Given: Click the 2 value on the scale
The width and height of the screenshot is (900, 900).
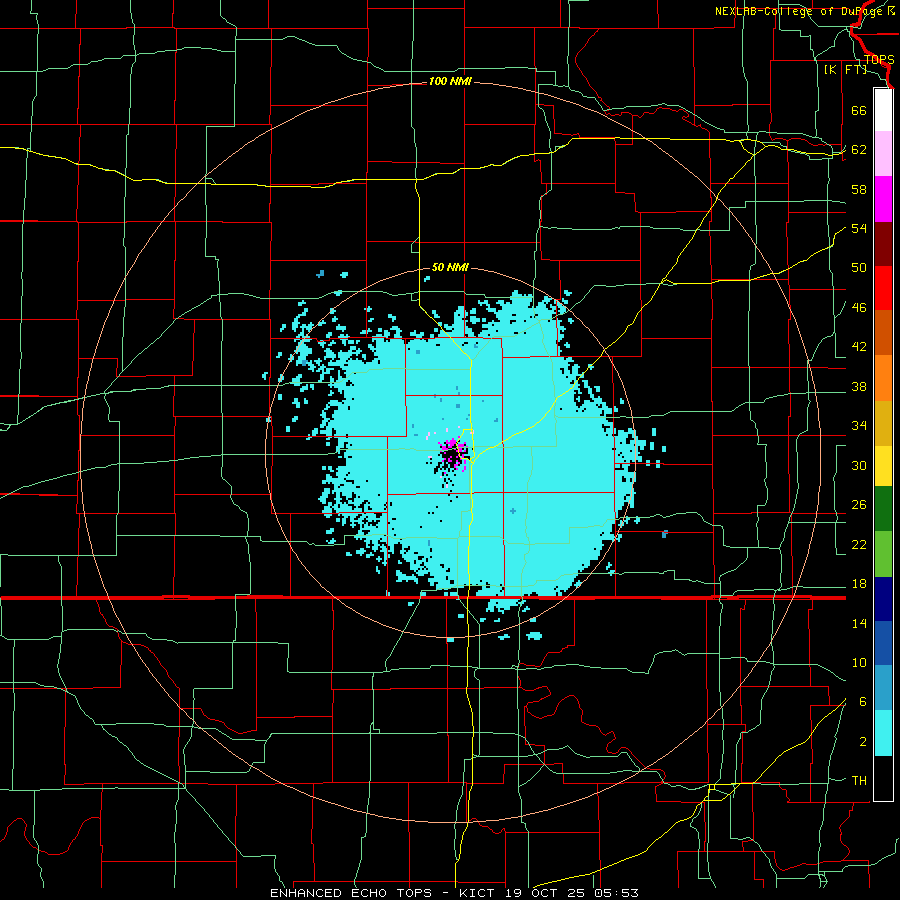Looking at the screenshot, I should coord(862,742).
